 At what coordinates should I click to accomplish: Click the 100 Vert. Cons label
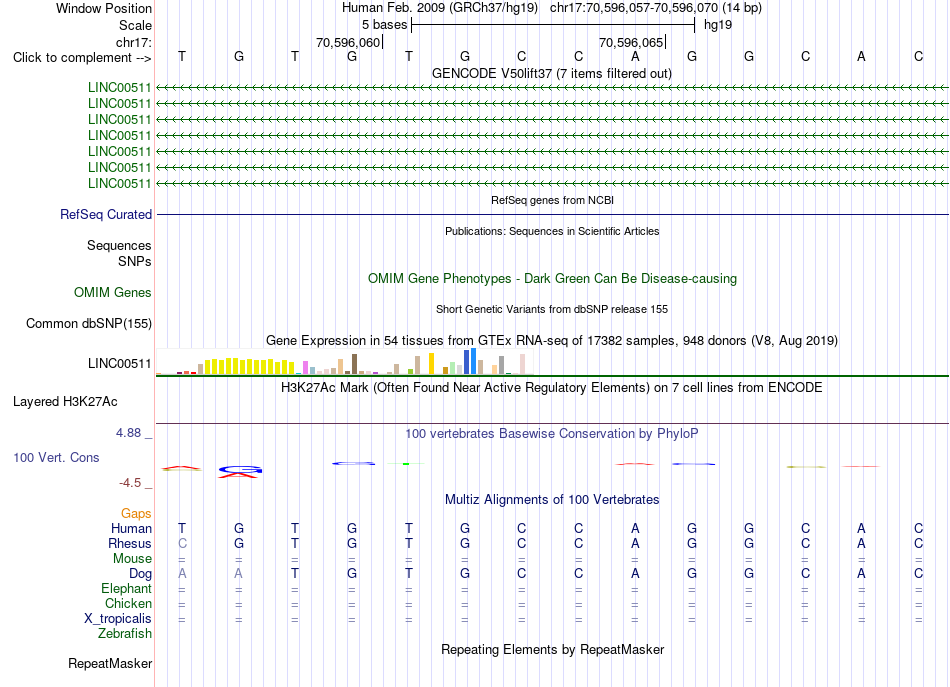pos(56,458)
